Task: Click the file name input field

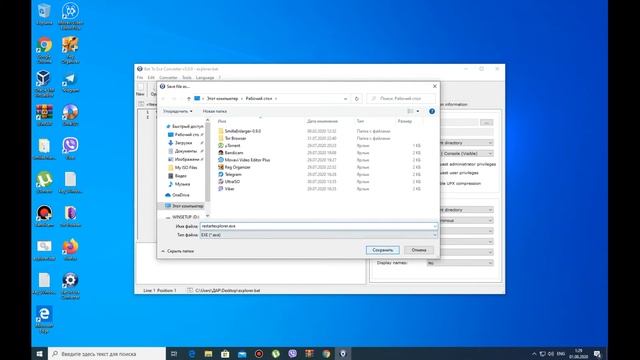Action: coord(318,226)
